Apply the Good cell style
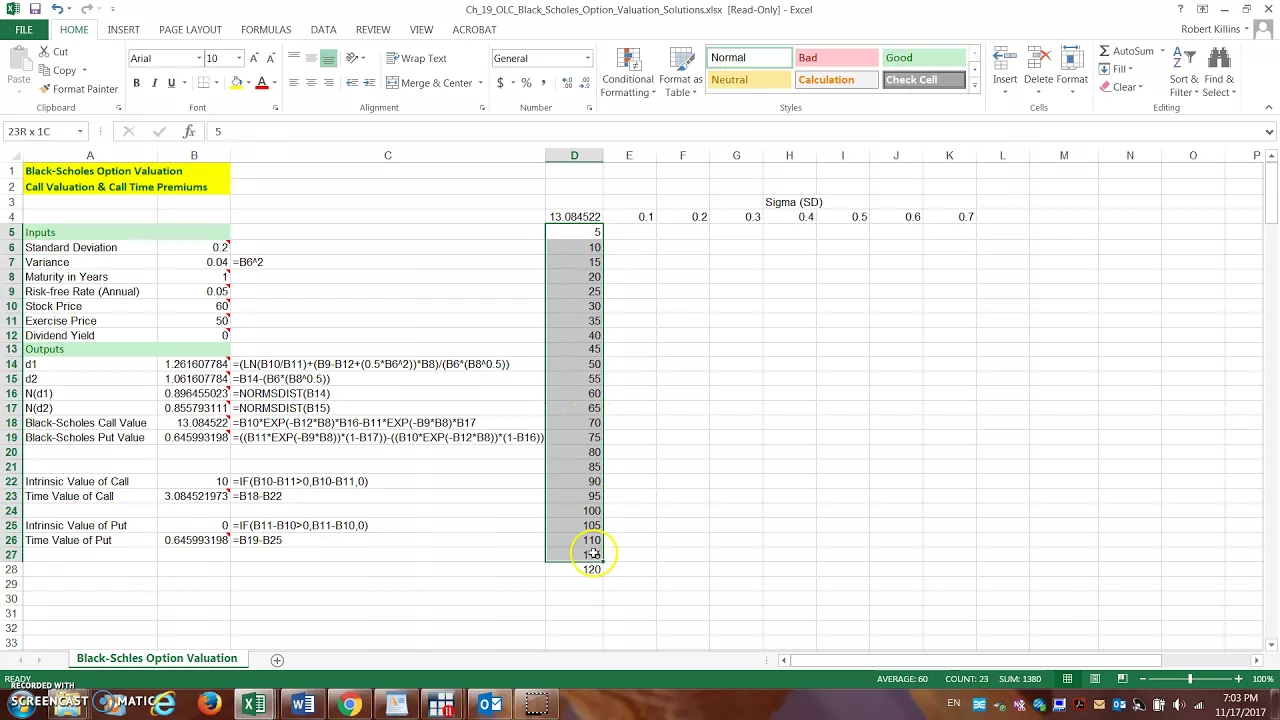1280x720 pixels. click(x=924, y=58)
